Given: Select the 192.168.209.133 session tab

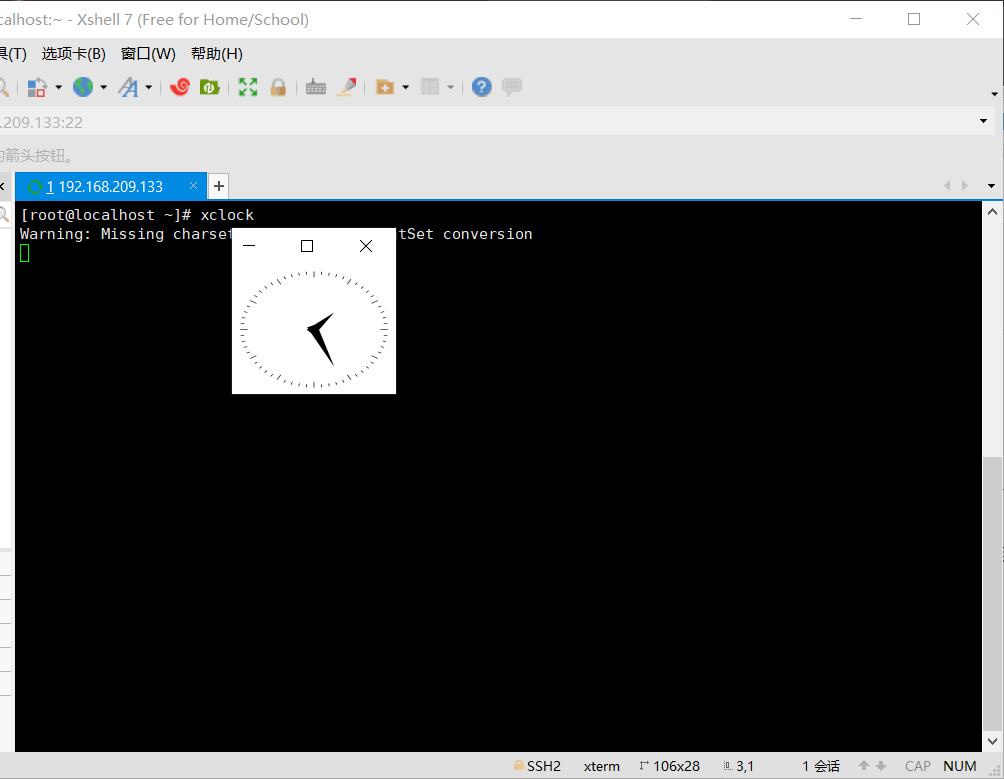Looking at the screenshot, I should pyautogui.click(x=110, y=186).
